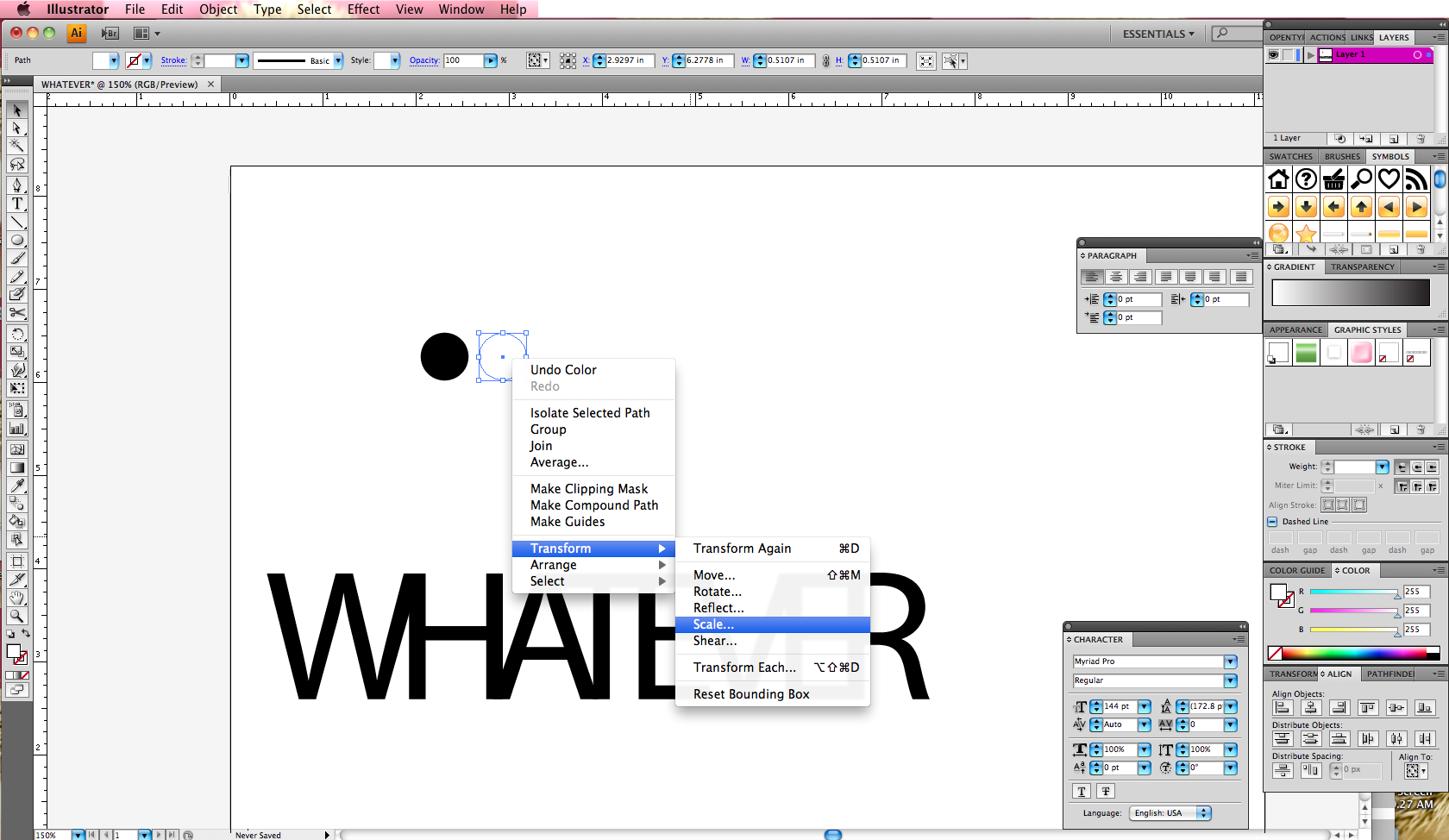
Task: Click the R color slider track
Action: (x=1354, y=592)
